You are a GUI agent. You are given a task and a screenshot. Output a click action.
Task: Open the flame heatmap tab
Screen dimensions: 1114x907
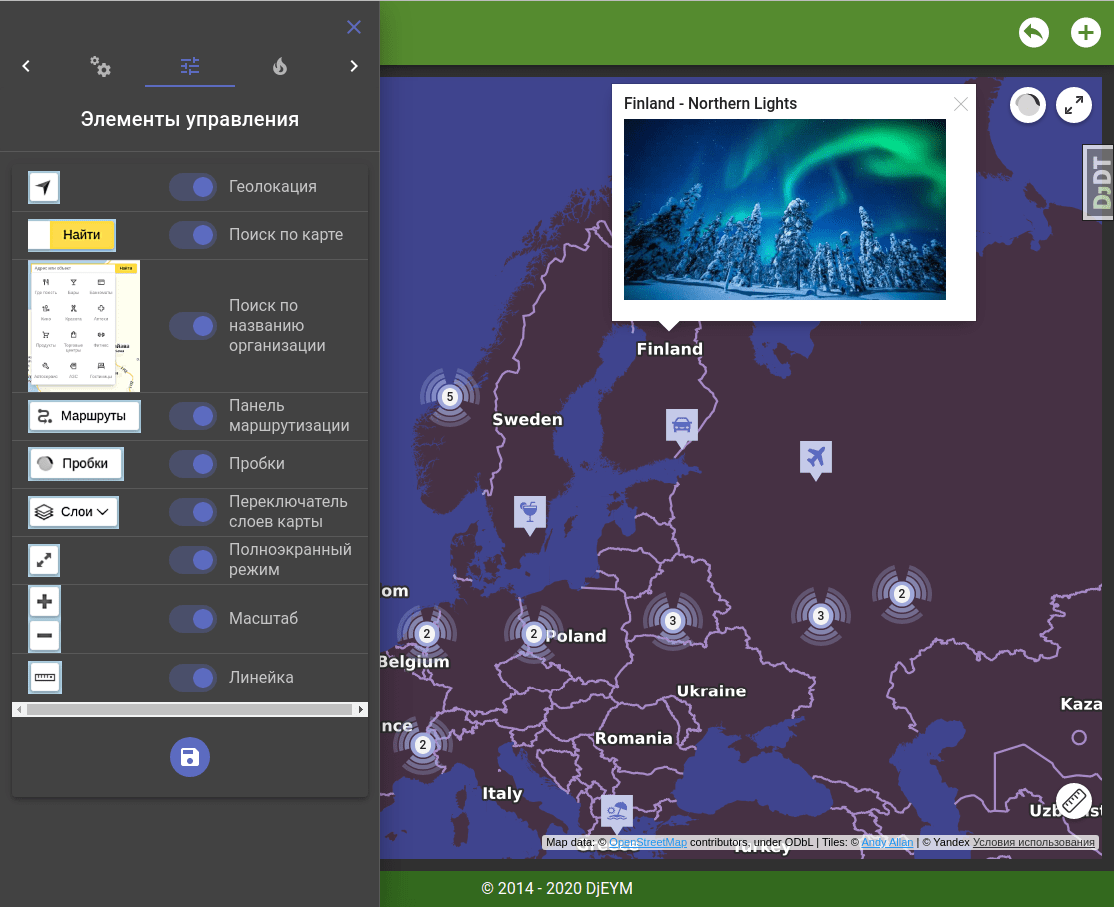tap(280, 66)
